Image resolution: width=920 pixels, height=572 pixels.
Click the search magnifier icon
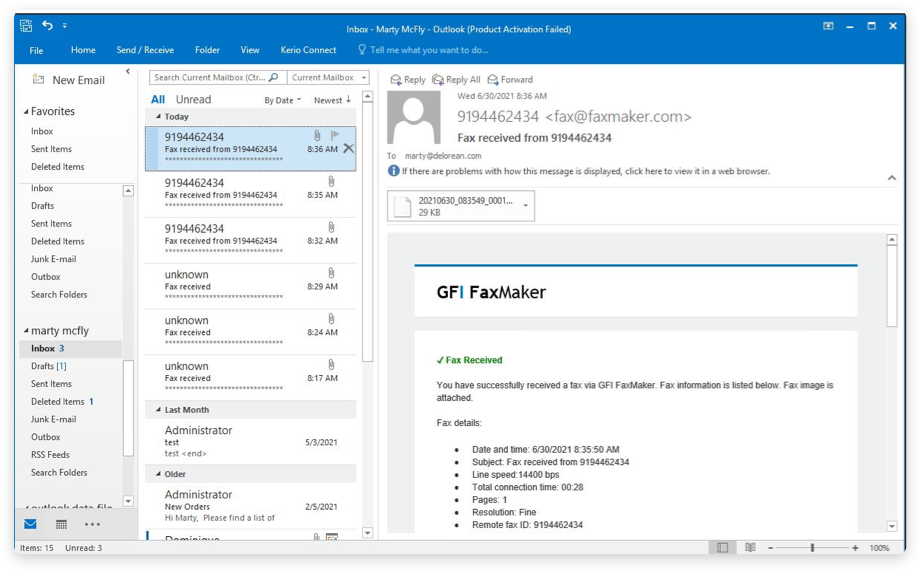(273, 77)
